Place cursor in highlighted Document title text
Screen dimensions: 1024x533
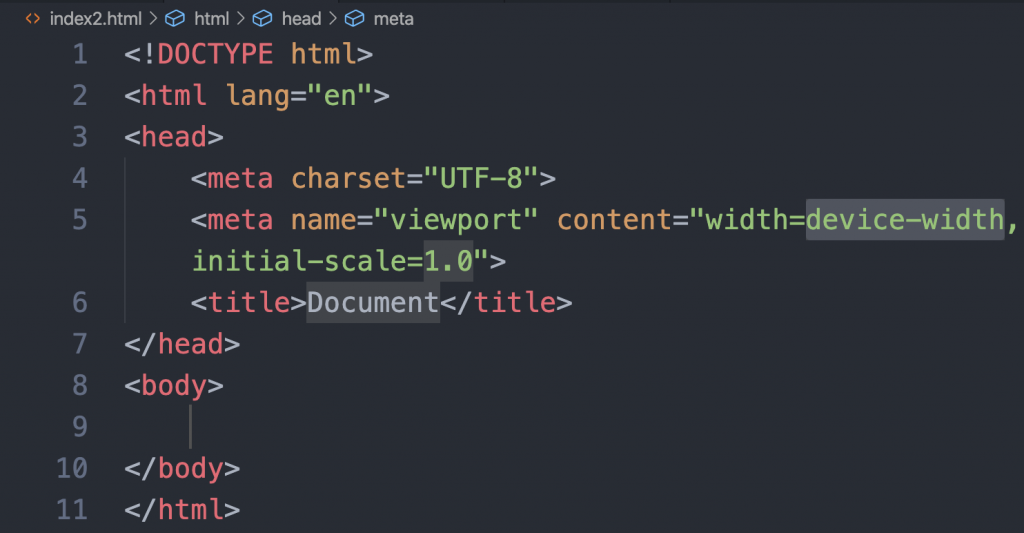373,302
